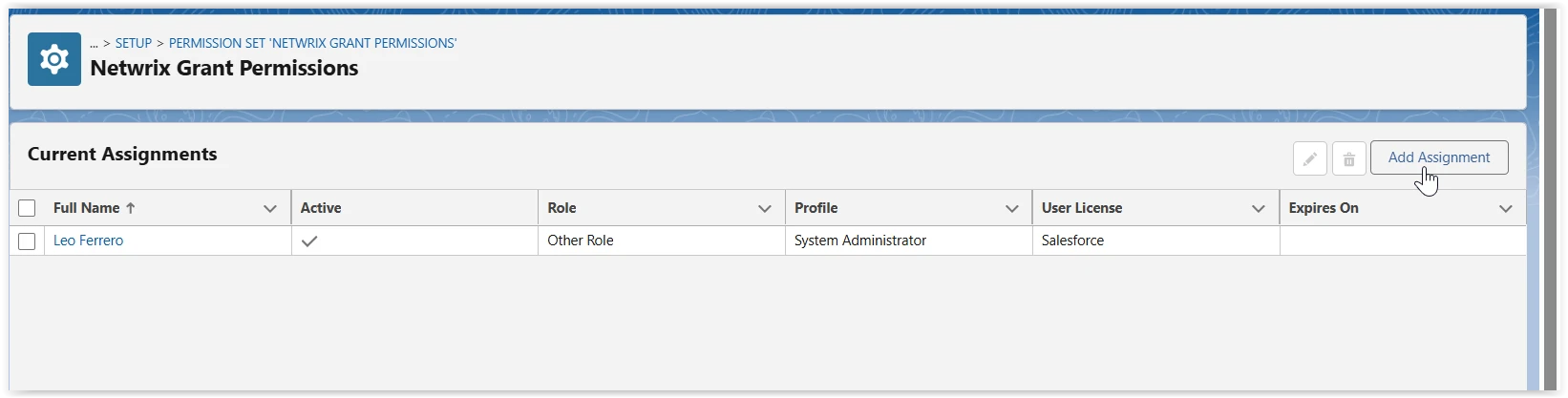Click the trash delete assignment icon

[1348, 158]
